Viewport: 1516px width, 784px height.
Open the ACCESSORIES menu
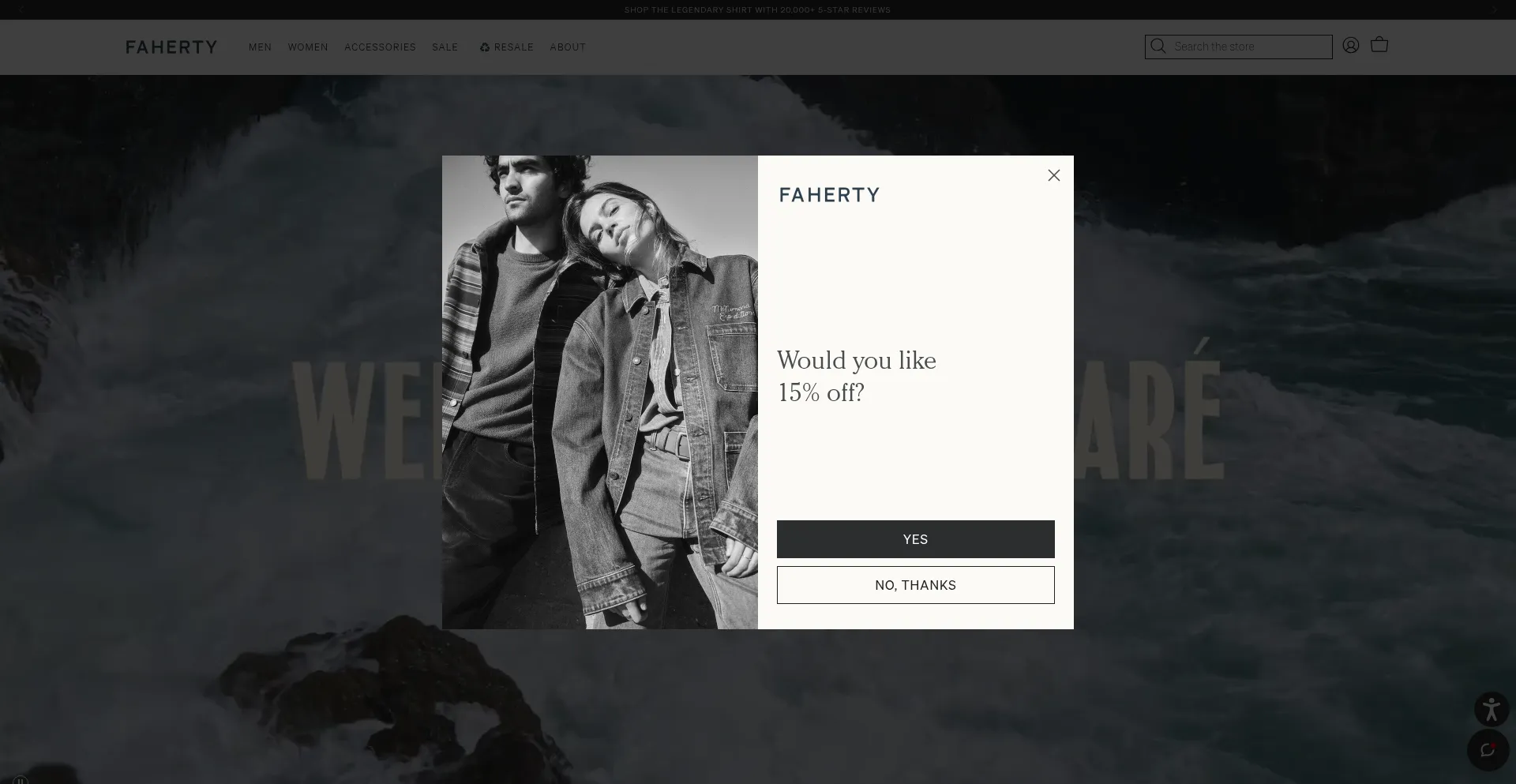(380, 47)
